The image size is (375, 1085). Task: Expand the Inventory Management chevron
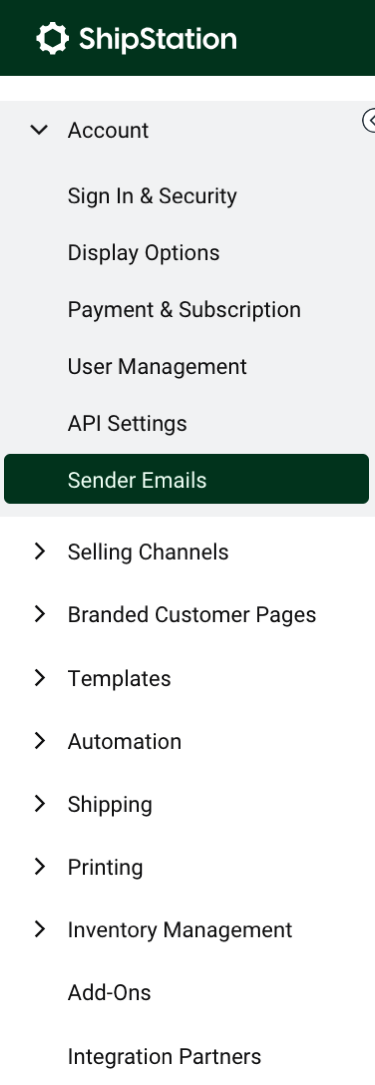(39, 930)
